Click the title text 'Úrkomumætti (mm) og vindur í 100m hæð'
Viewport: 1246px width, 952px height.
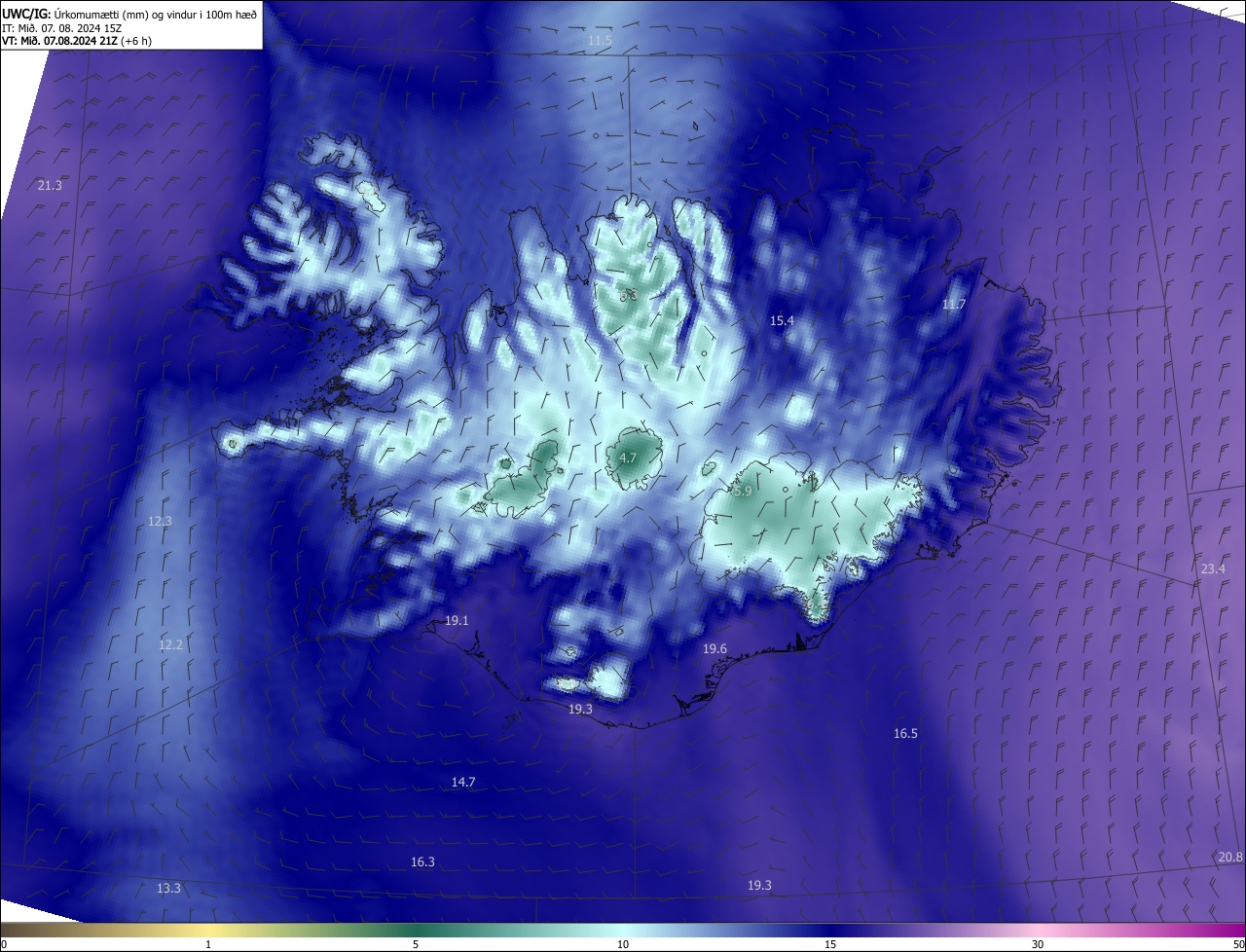coord(156,15)
